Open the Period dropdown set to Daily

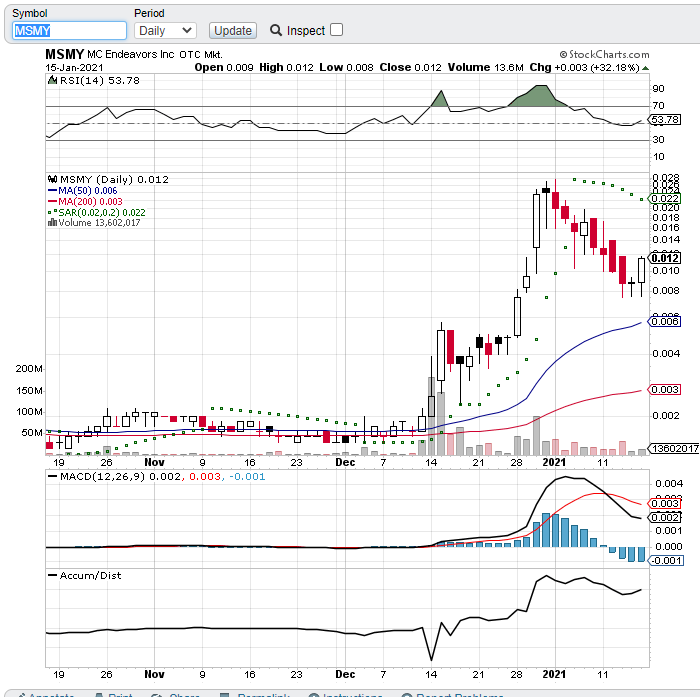(x=165, y=31)
